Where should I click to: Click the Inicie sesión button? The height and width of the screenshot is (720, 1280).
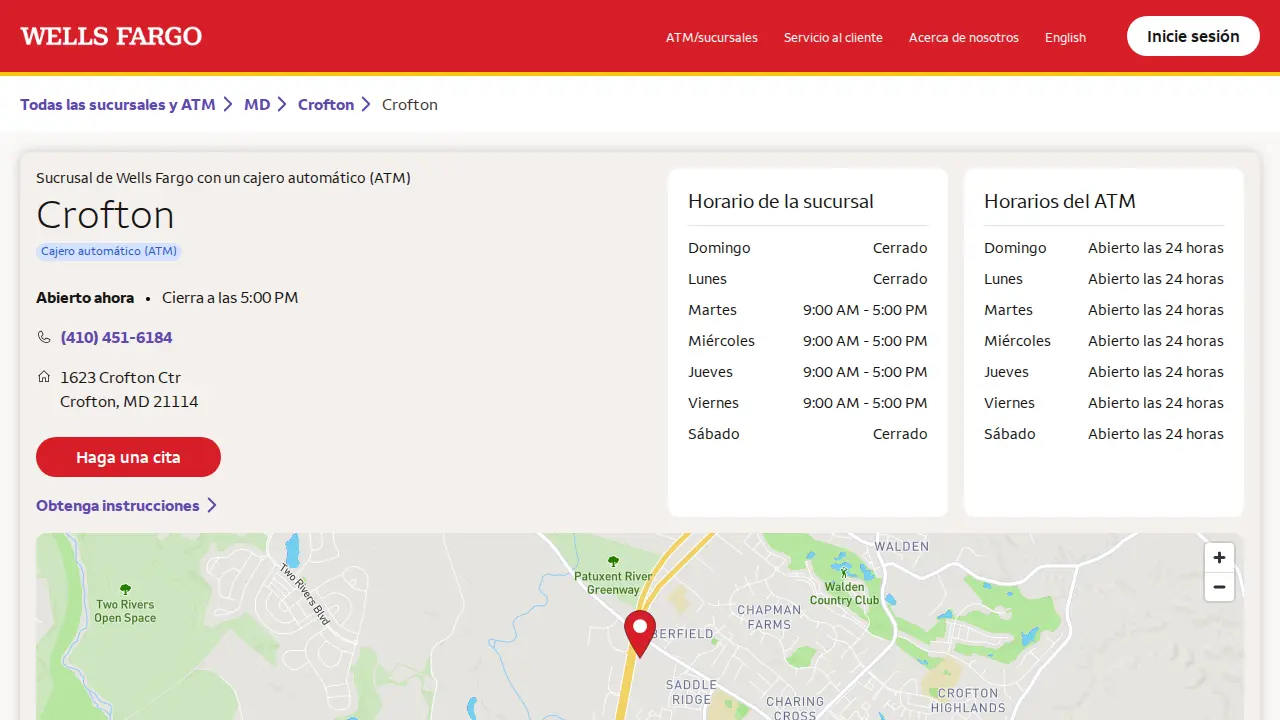point(1193,36)
